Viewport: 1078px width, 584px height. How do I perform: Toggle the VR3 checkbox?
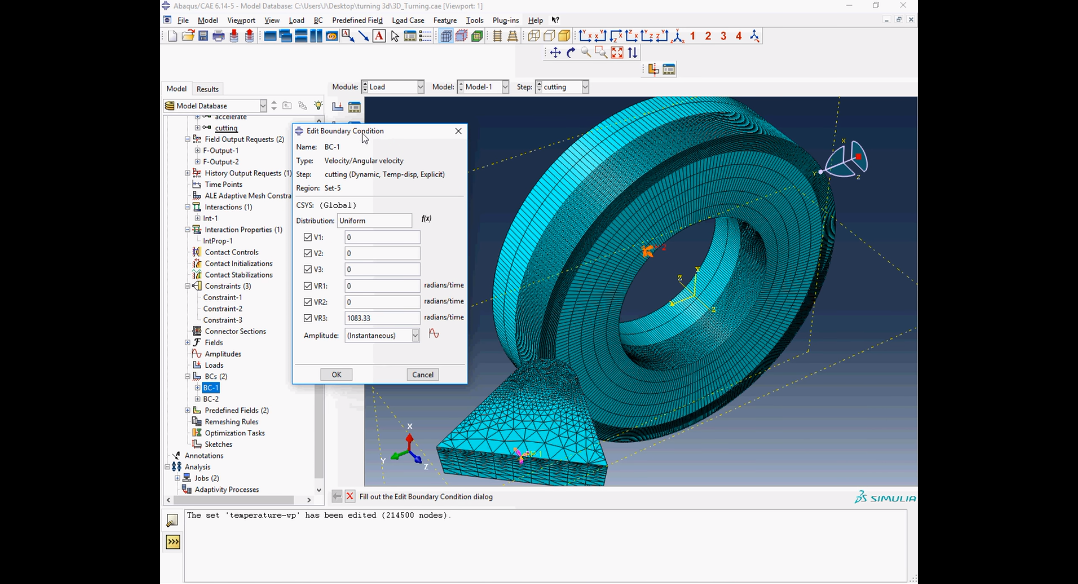pos(308,318)
